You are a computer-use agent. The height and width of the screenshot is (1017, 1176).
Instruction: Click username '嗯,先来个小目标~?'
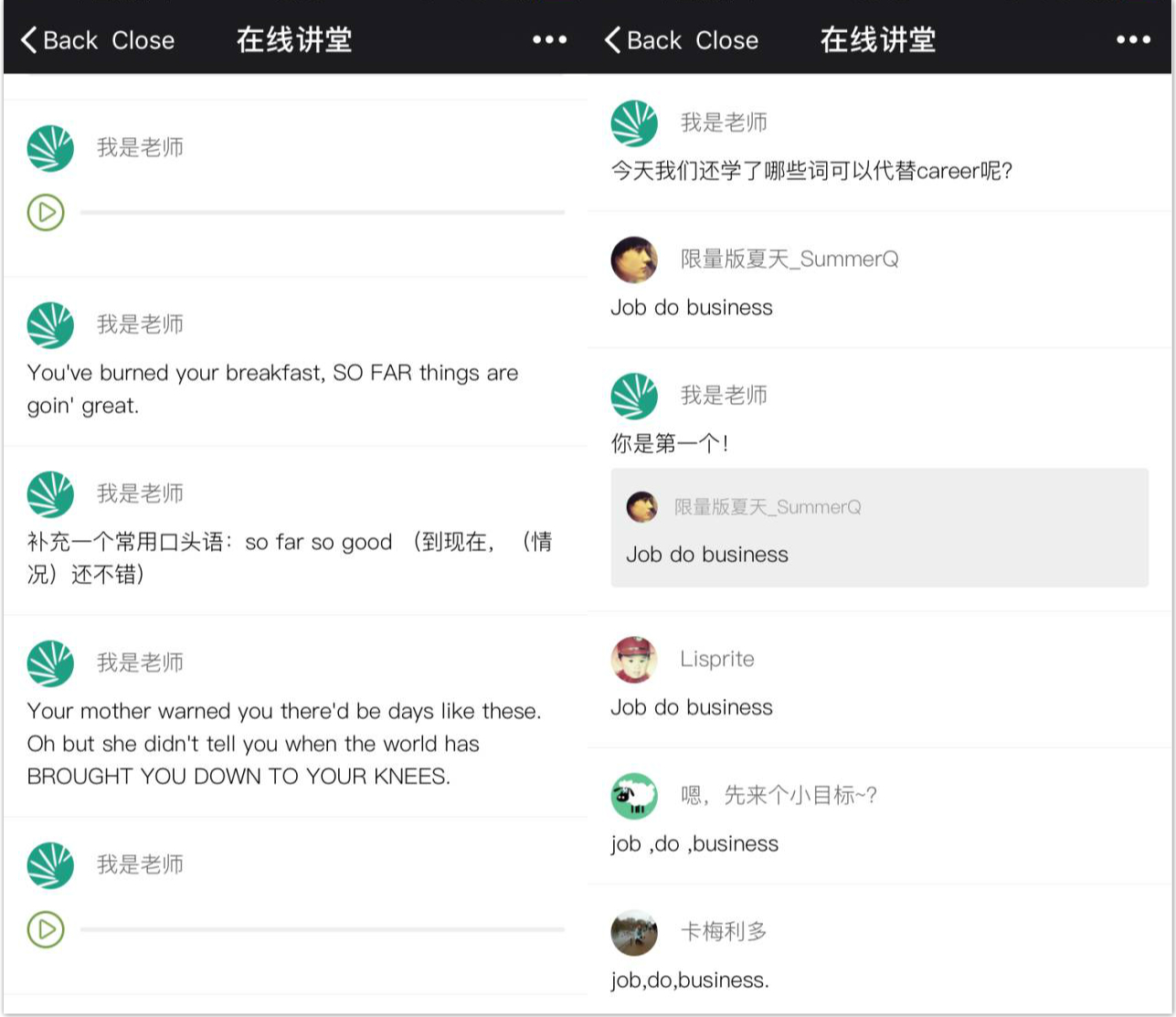779,795
